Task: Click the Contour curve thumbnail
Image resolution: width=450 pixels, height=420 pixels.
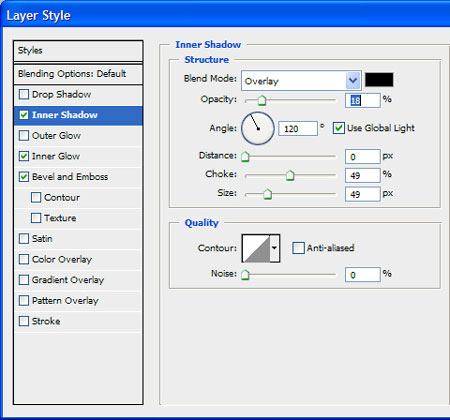Action: click(256, 248)
